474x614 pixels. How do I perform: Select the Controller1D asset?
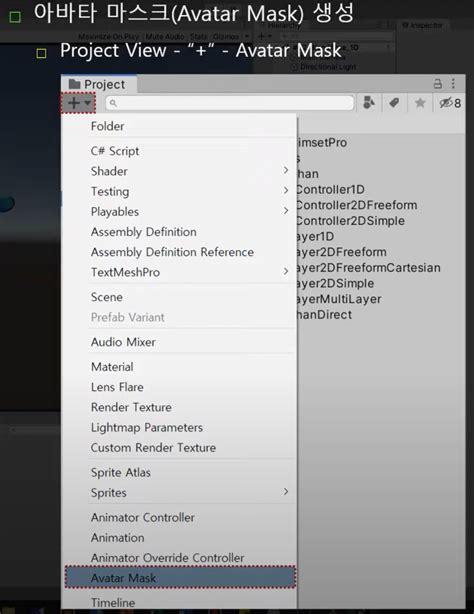coord(330,190)
